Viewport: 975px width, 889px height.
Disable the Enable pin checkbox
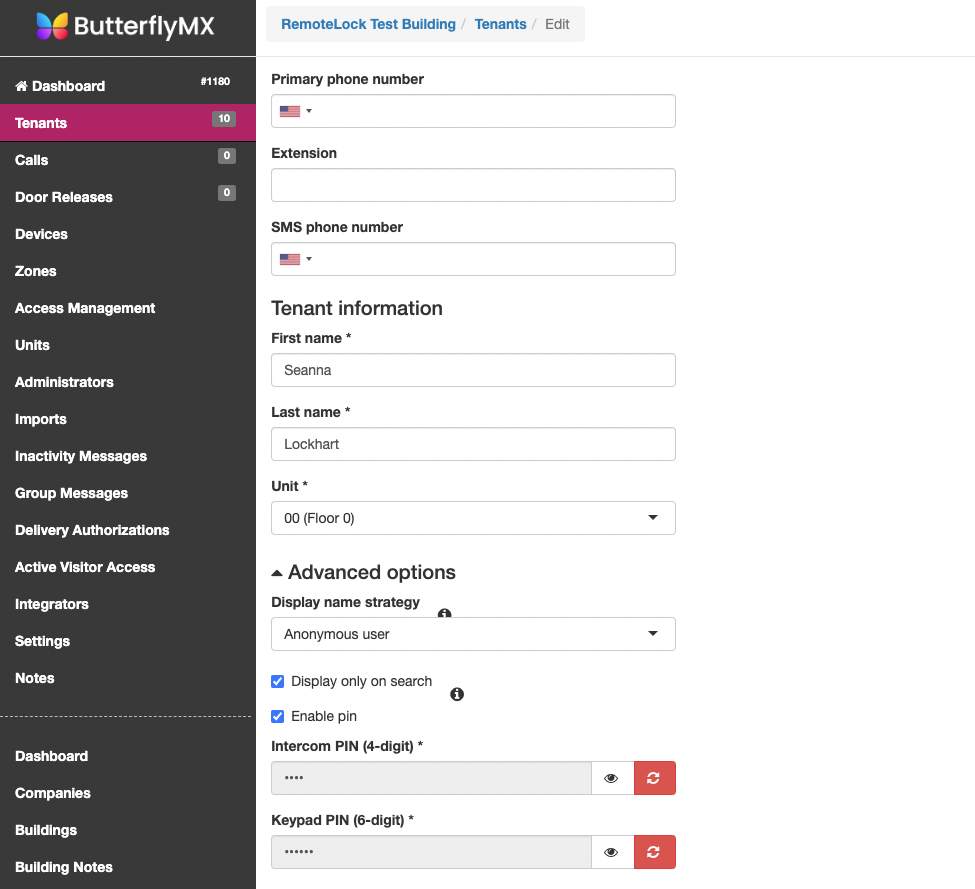278,716
